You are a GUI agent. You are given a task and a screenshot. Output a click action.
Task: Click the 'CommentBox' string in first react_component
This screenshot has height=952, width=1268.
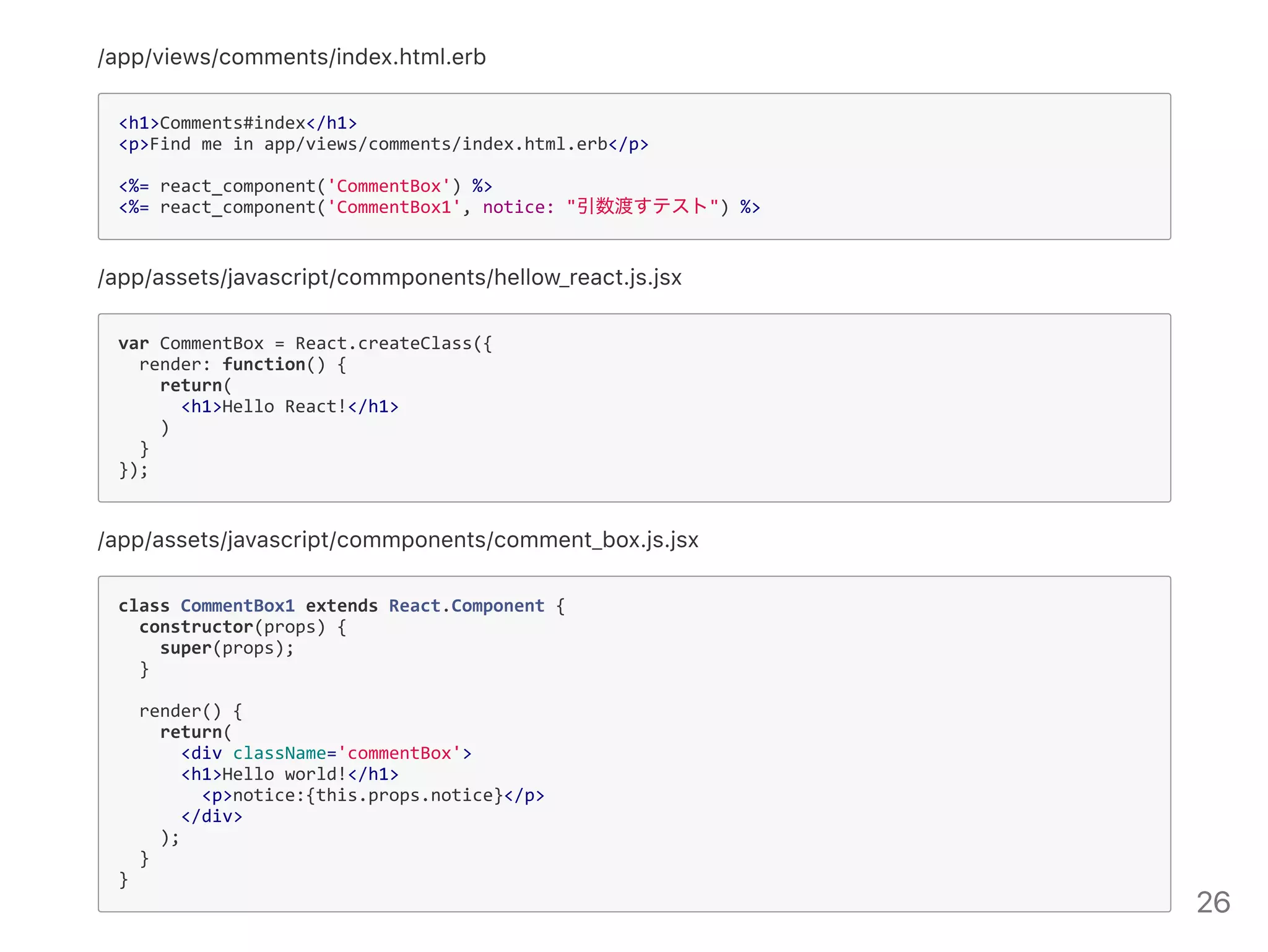(x=388, y=186)
